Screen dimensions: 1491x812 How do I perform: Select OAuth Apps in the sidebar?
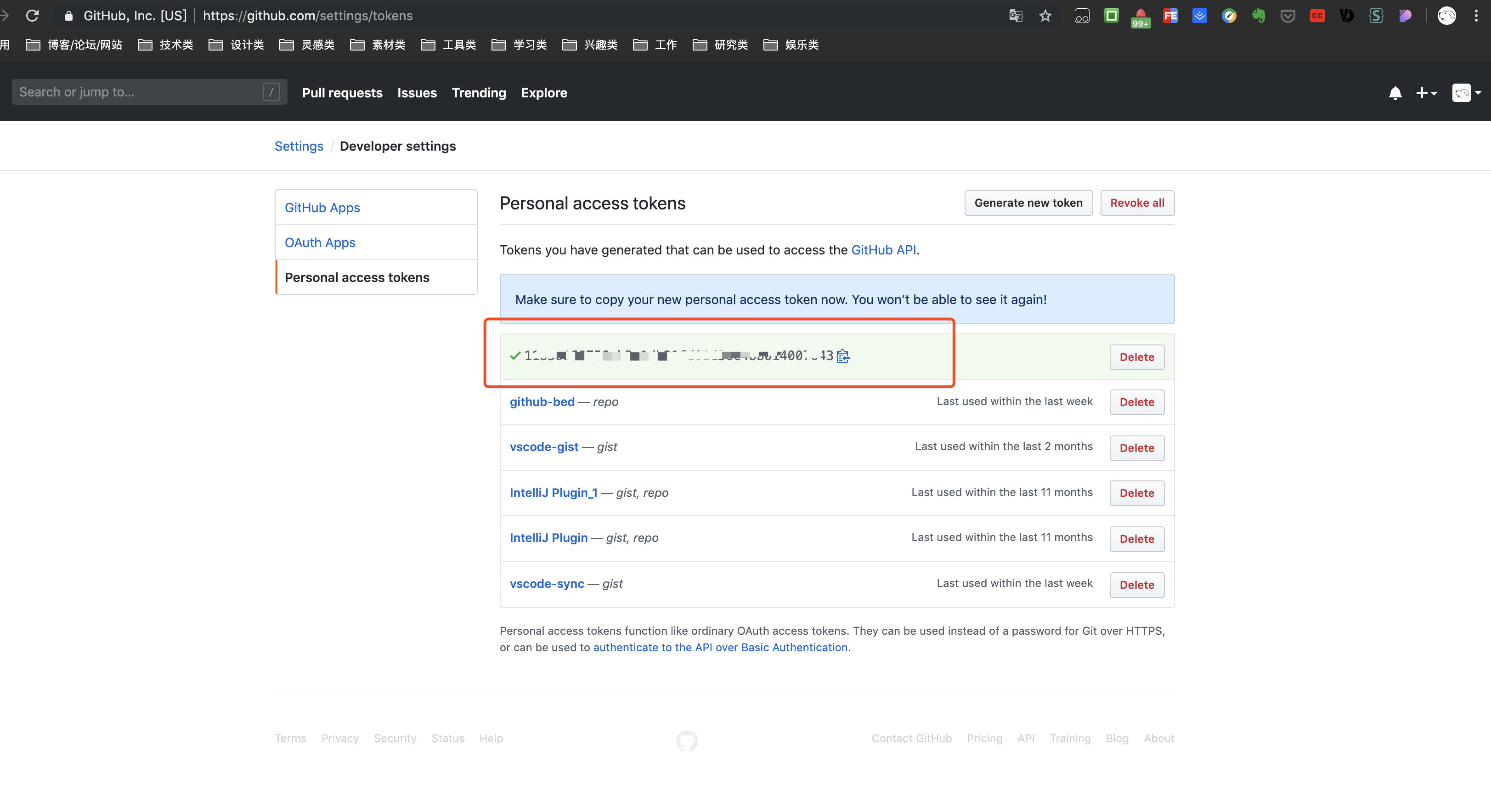click(x=376, y=242)
